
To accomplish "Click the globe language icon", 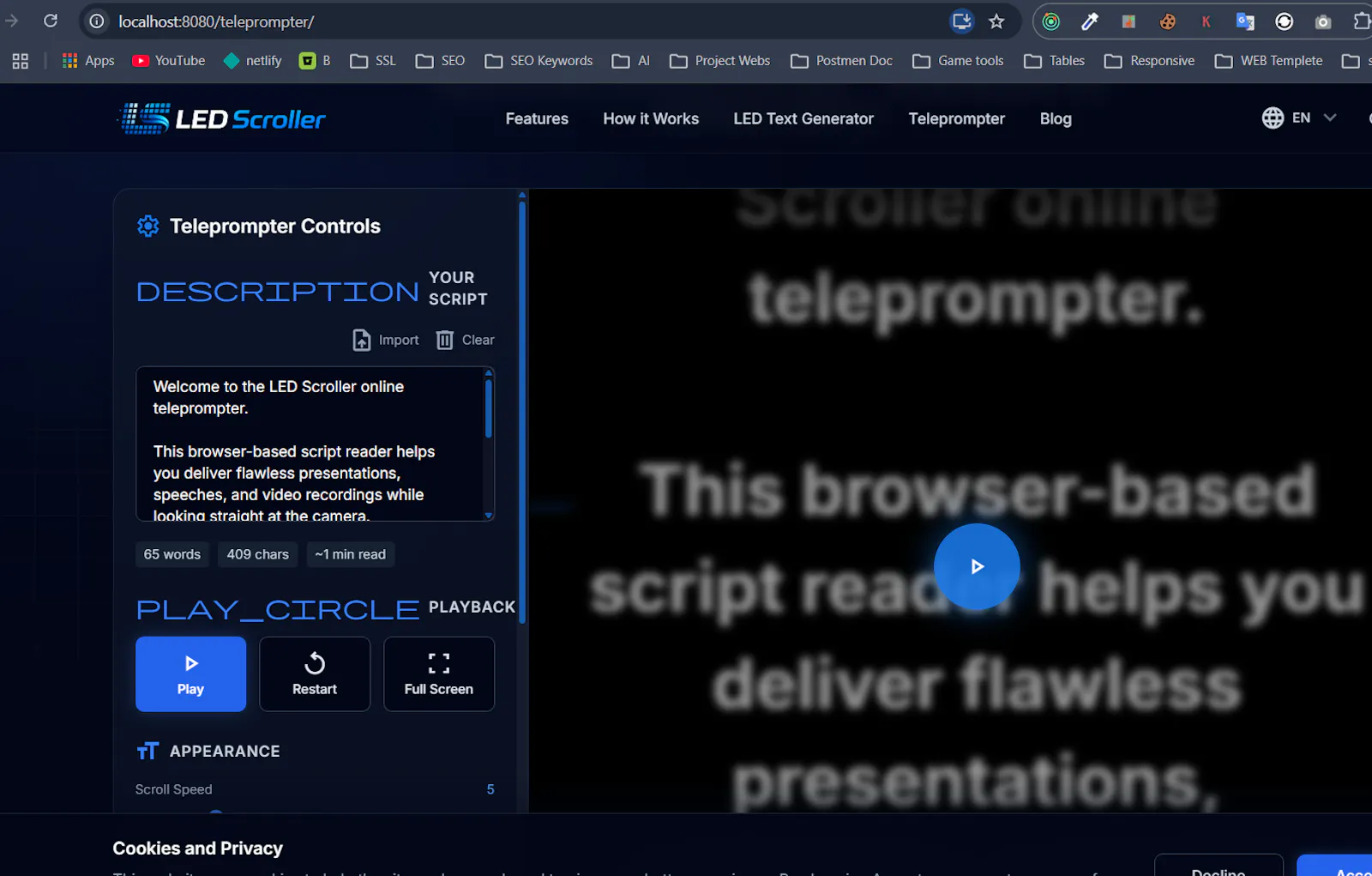I will (x=1273, y=118).
